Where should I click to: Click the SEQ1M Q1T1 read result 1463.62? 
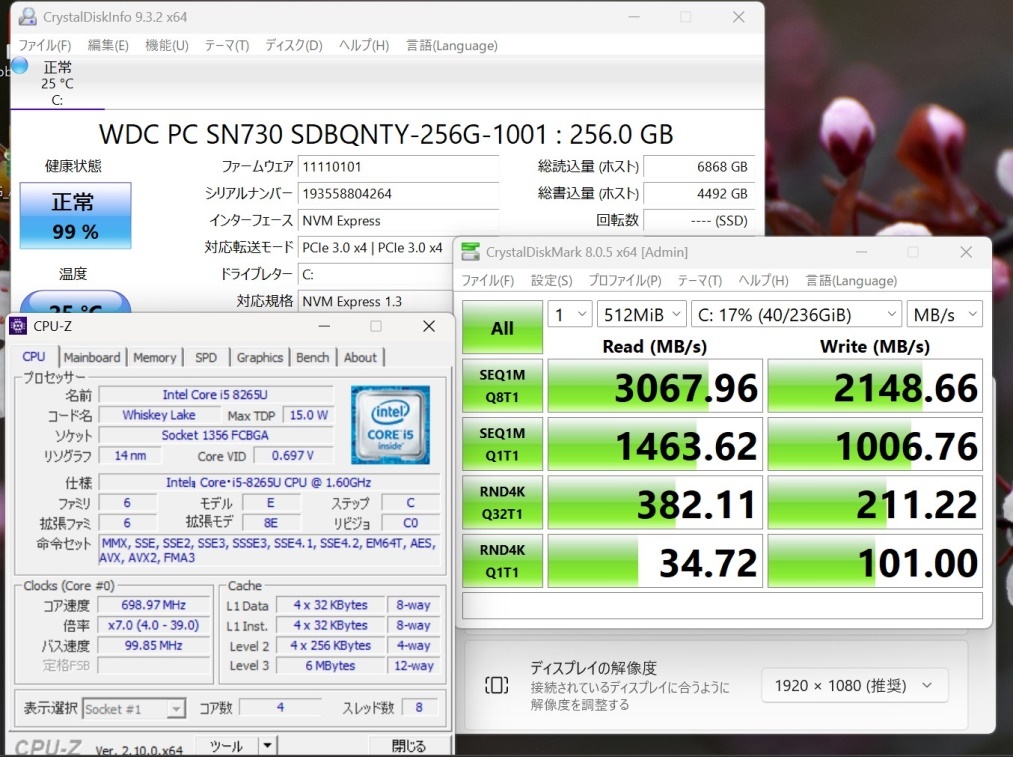655,444
